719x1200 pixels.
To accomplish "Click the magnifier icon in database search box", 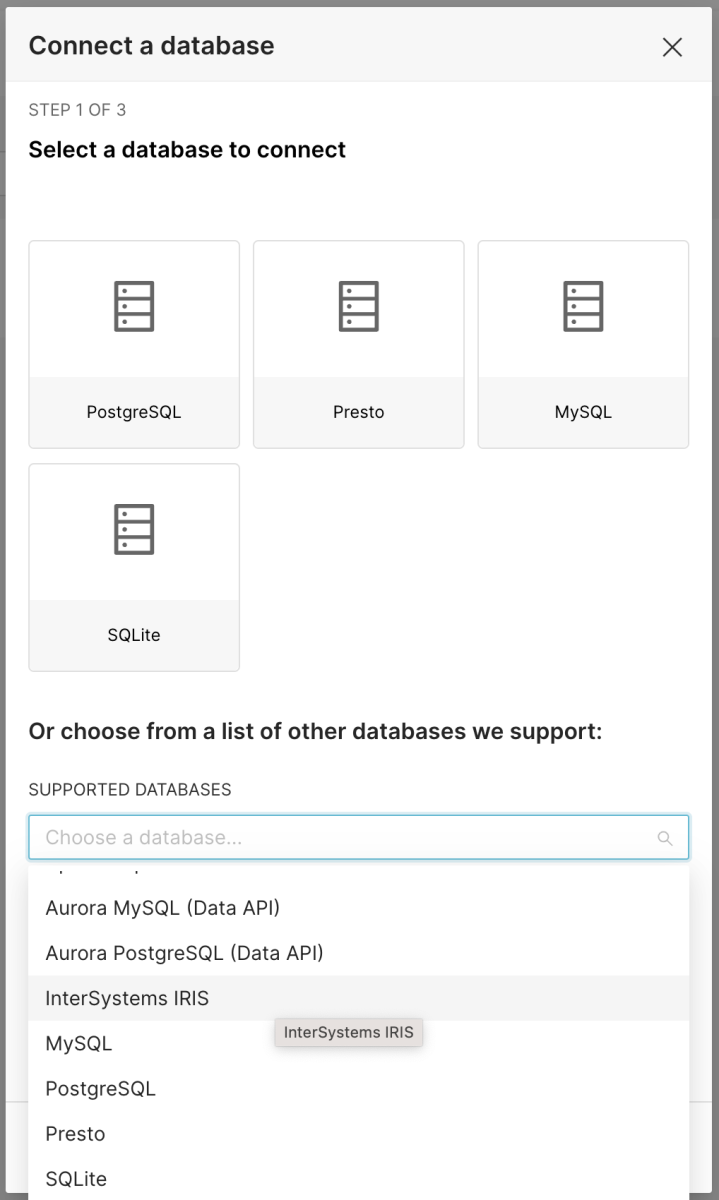I will click(665, 838).
